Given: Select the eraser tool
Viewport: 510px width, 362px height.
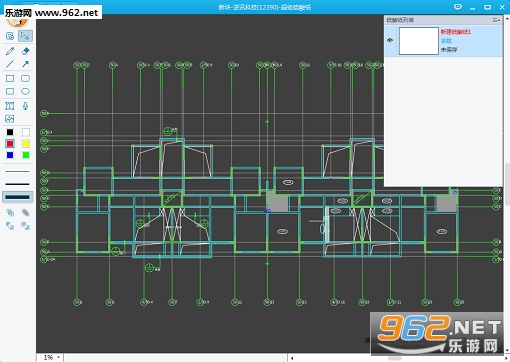Looking at the screenshot, I should (25, 51).
